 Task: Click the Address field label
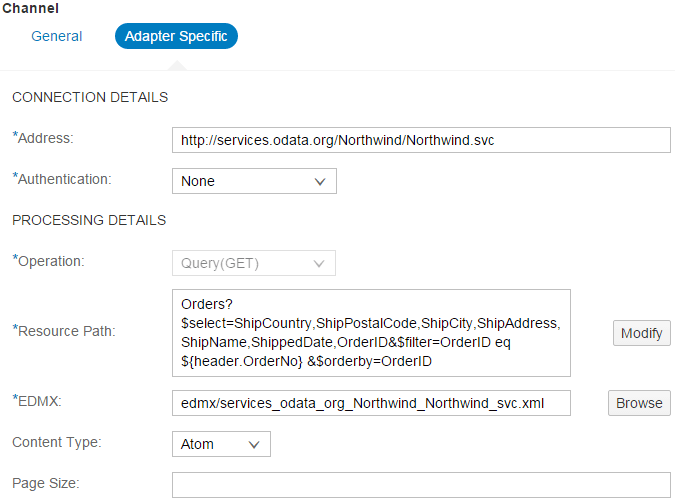[x=43, y=138]
